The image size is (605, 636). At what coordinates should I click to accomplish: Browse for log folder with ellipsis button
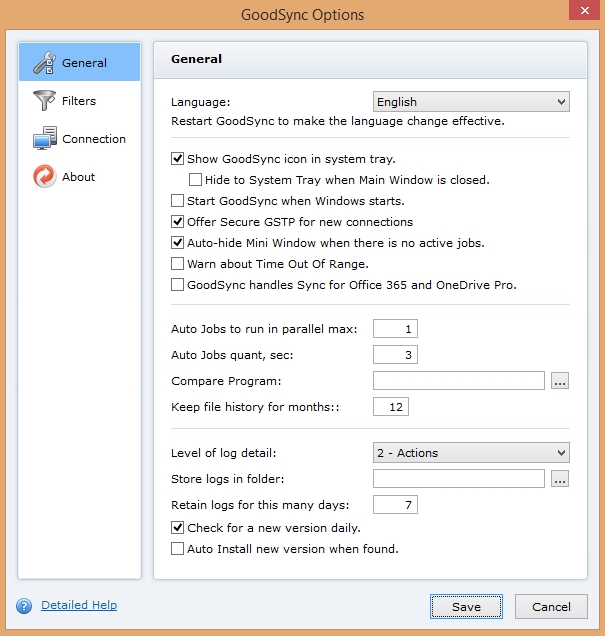click(560, 479)
